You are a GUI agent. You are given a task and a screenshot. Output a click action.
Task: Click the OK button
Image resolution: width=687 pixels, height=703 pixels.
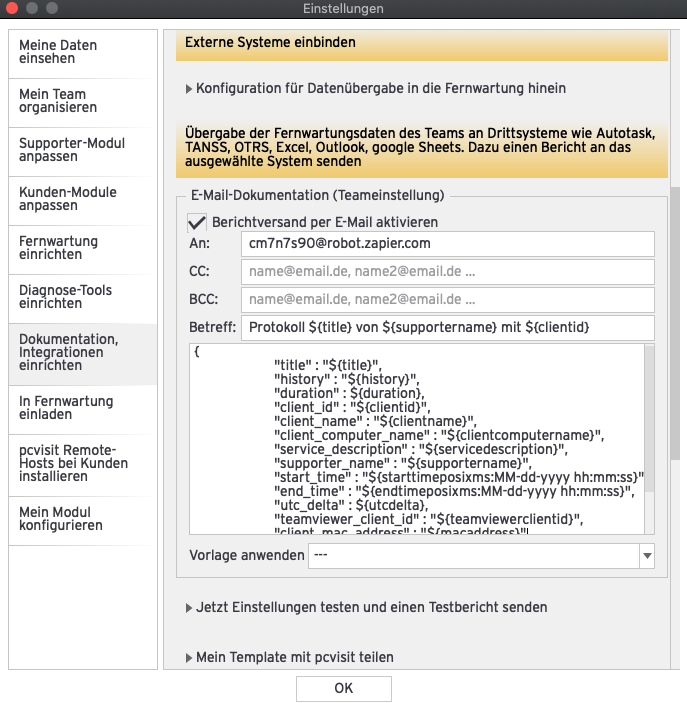(x=343, y=688)
